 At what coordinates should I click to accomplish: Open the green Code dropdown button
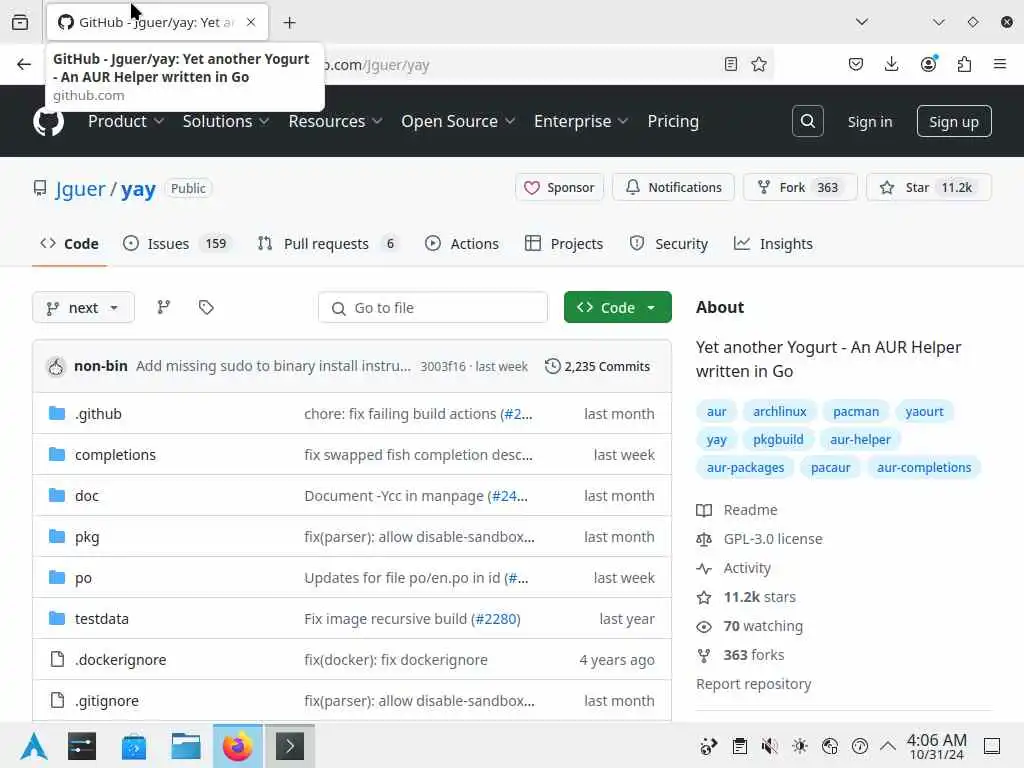(x=617, y=308)
